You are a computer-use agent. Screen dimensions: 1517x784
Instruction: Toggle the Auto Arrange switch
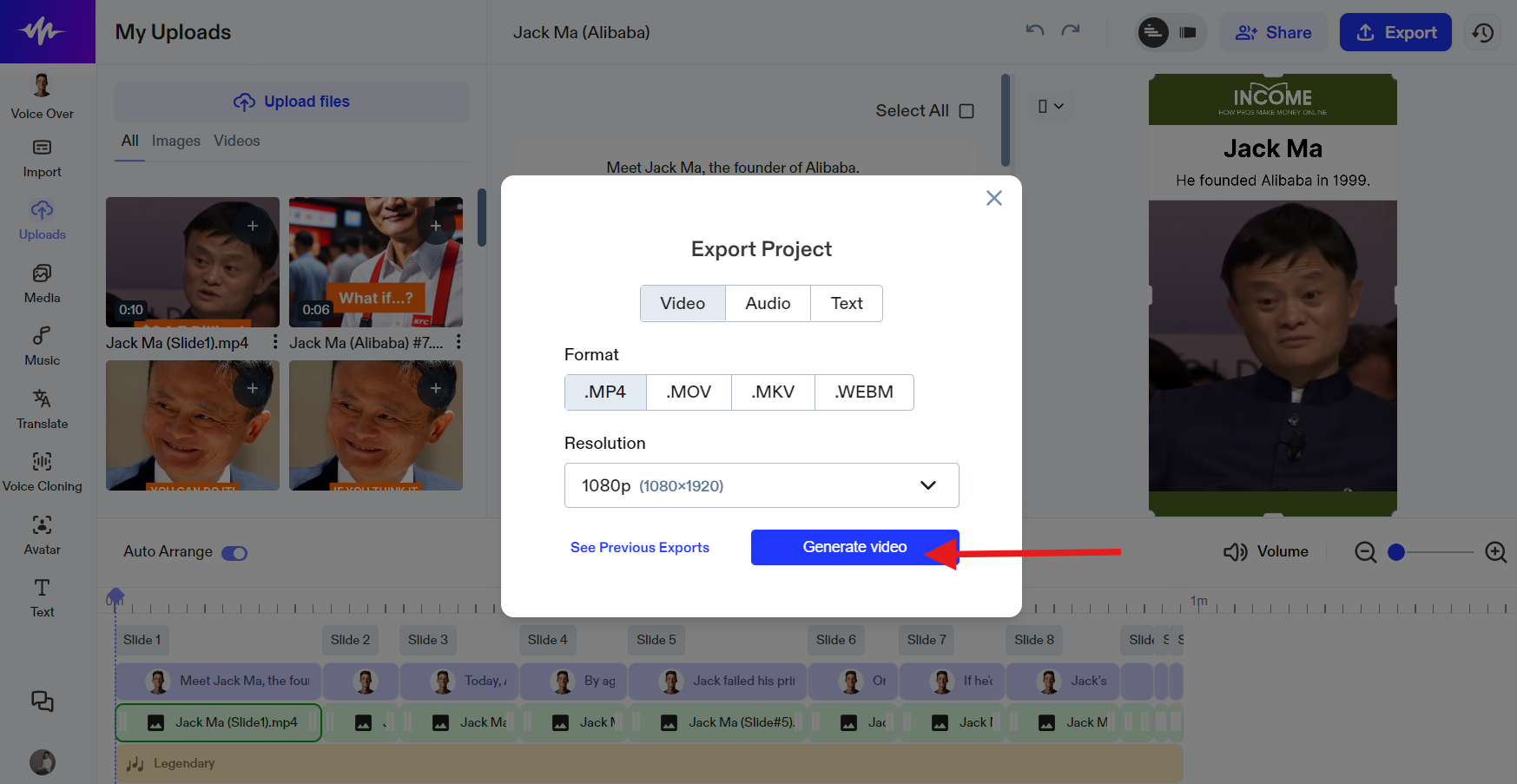(234, 553)
